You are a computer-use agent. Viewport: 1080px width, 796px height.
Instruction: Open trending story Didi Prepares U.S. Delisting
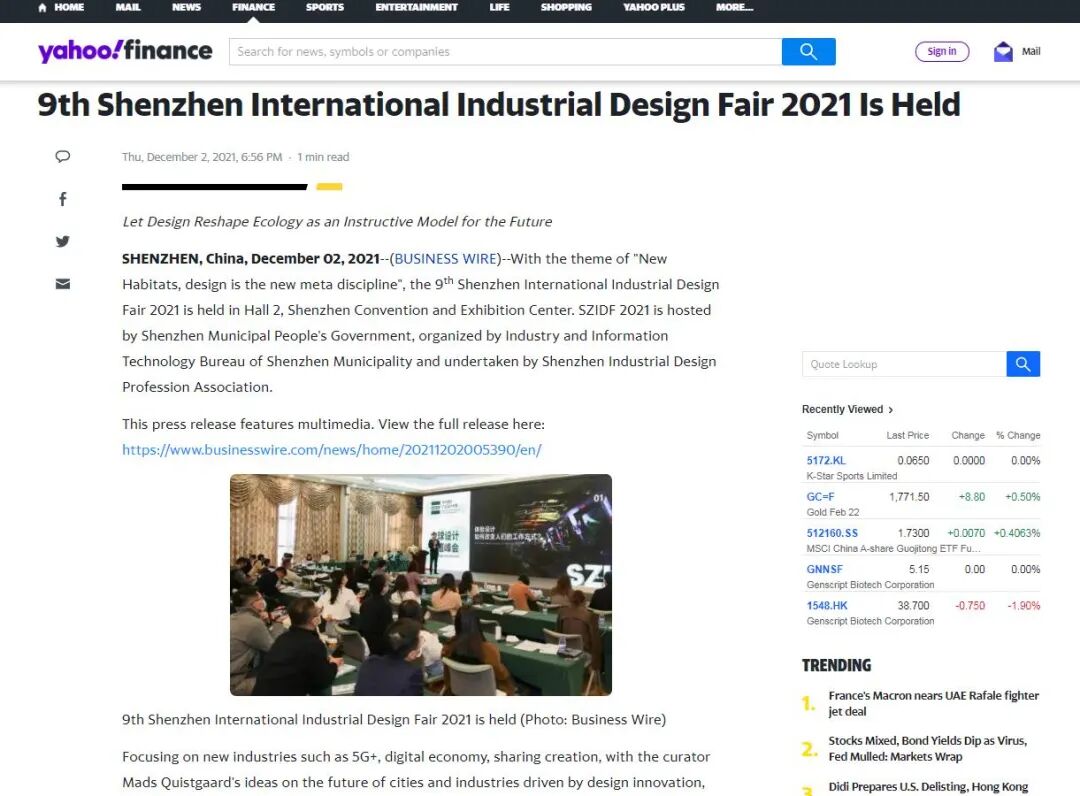tap(928, 787)
